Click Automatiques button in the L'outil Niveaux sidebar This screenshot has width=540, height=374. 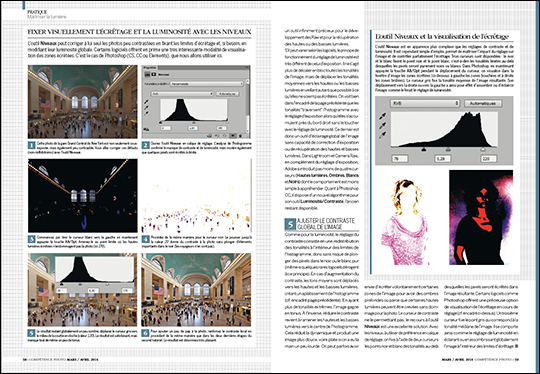(483, 103)
